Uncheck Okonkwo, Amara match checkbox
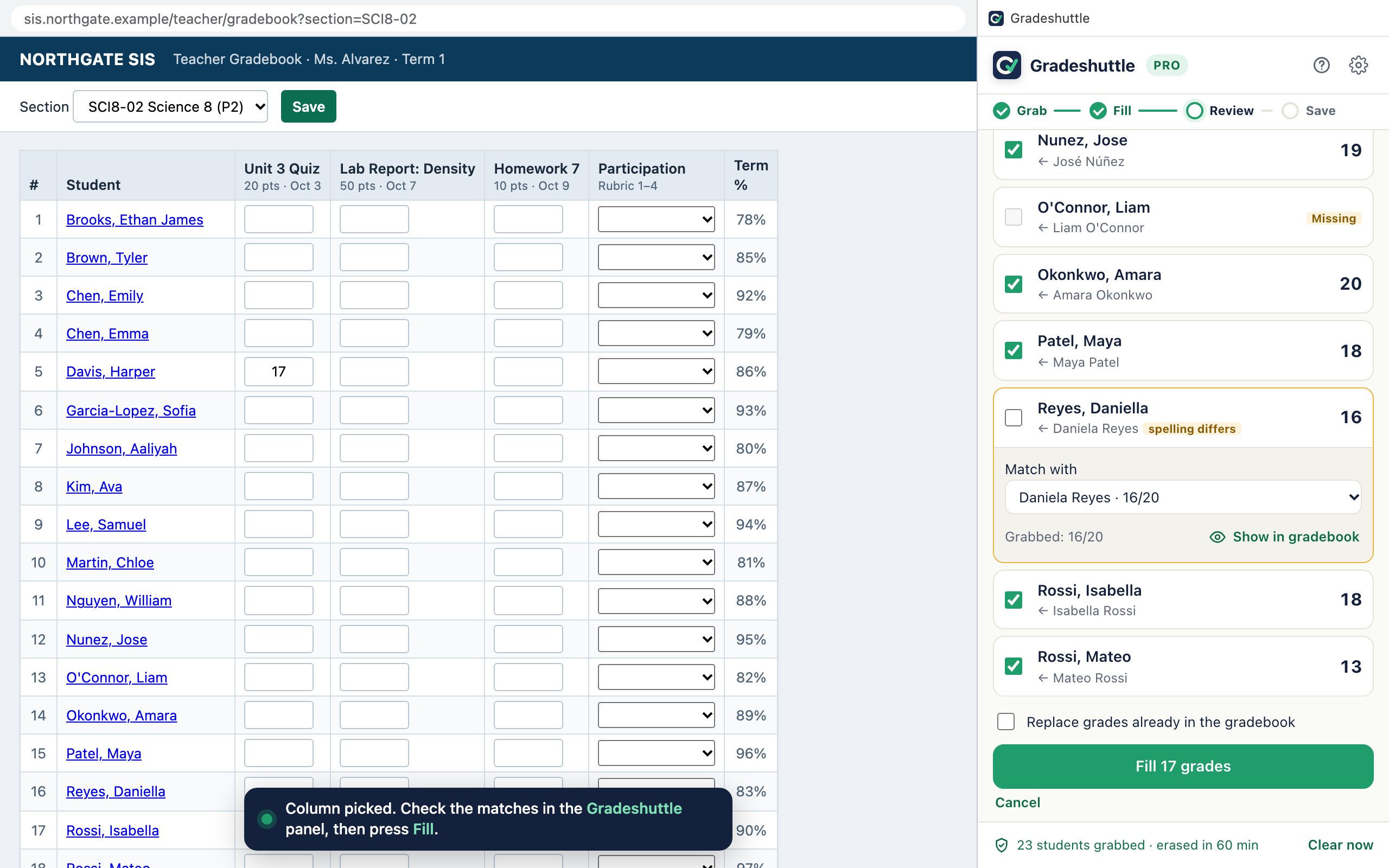Viewport: 1389px width, 868px height. 1014,284
